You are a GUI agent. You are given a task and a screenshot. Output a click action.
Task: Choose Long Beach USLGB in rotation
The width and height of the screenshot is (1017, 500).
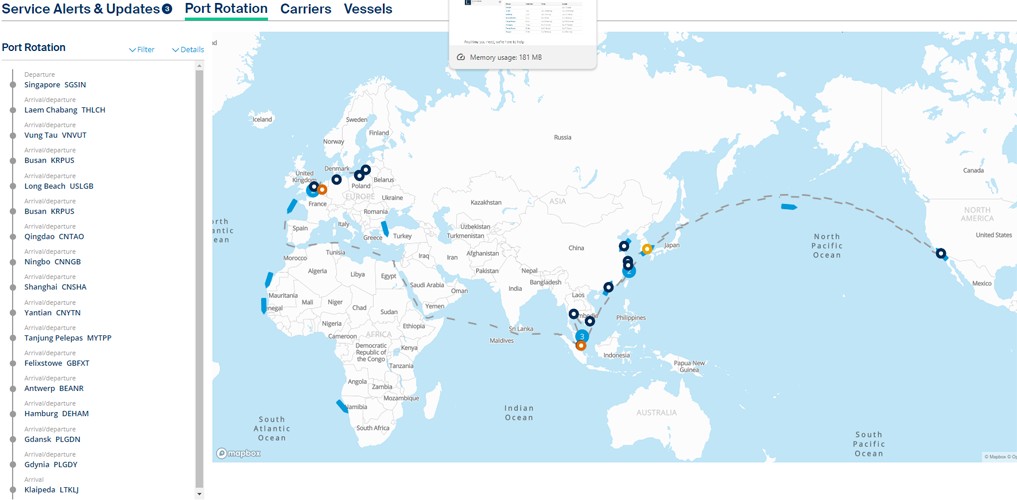[x=59, y=185]
